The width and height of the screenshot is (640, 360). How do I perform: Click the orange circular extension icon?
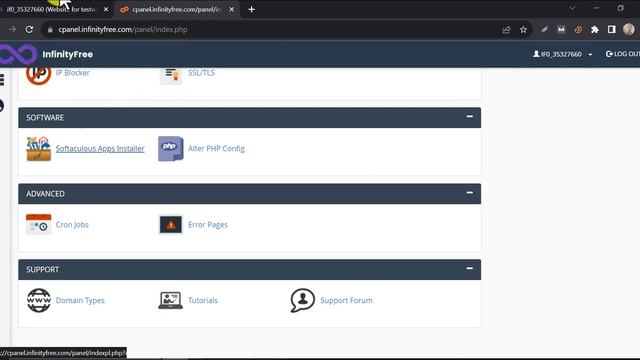[578, 29]
